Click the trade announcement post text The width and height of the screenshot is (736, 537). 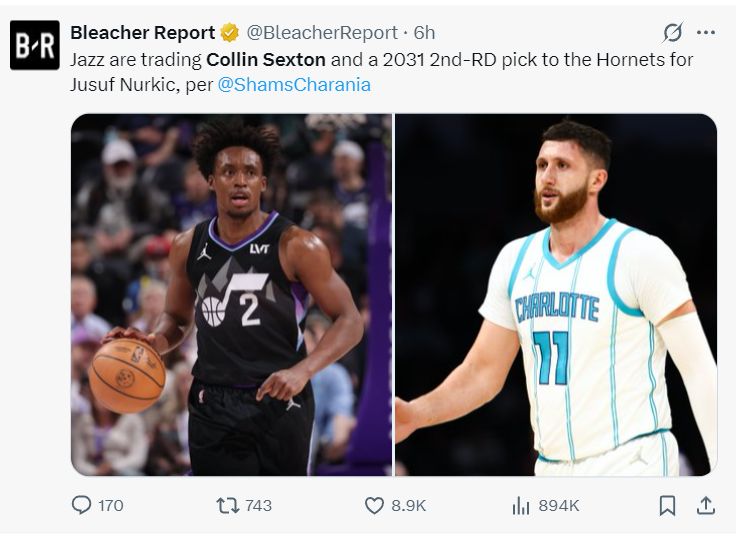(x=380, y=60)
